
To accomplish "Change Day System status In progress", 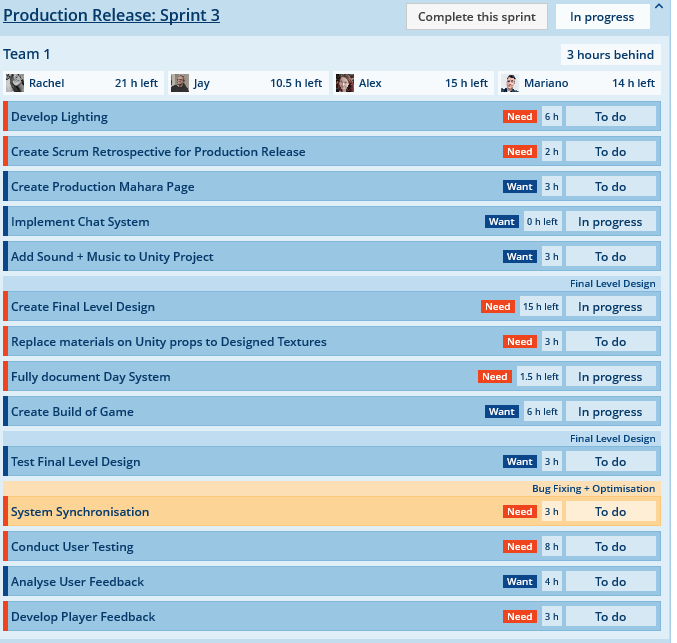I will [611, 377].
